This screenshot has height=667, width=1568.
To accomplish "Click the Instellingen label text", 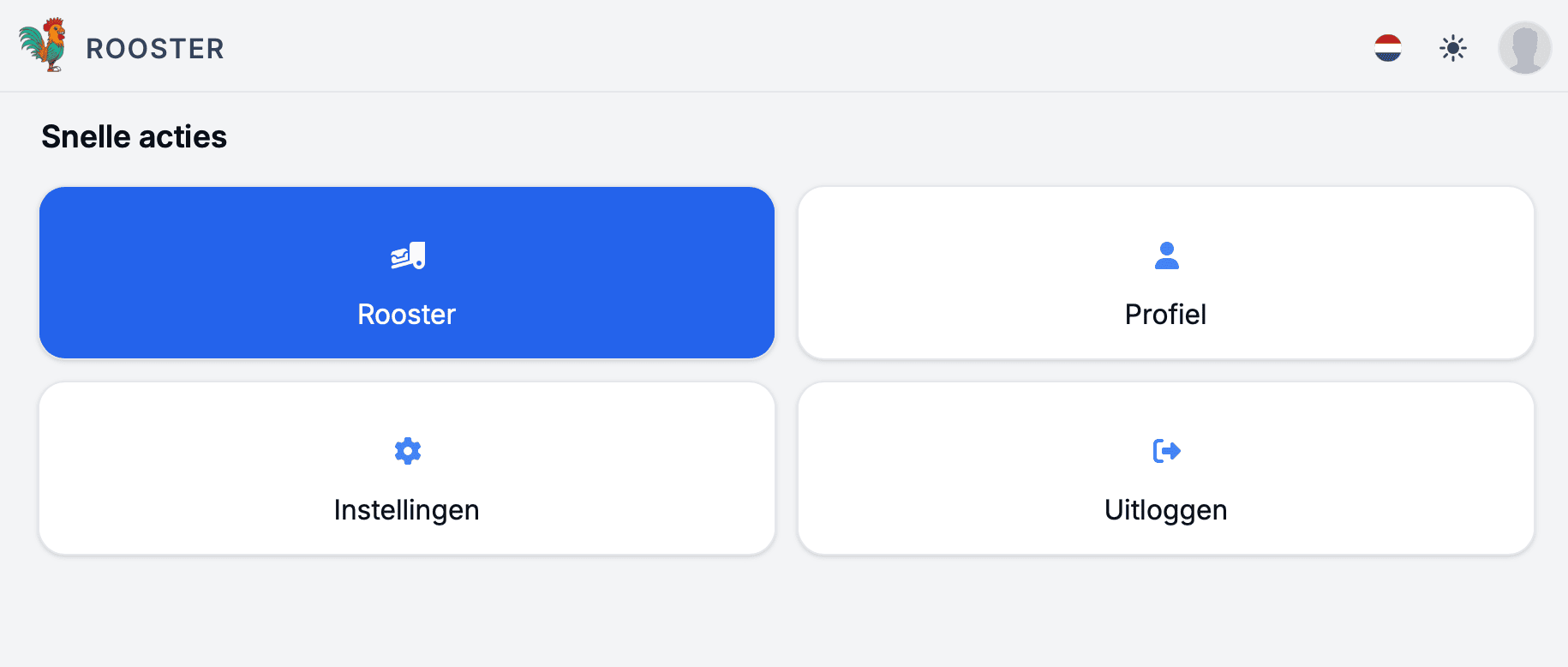I will (x=406, y=510).
